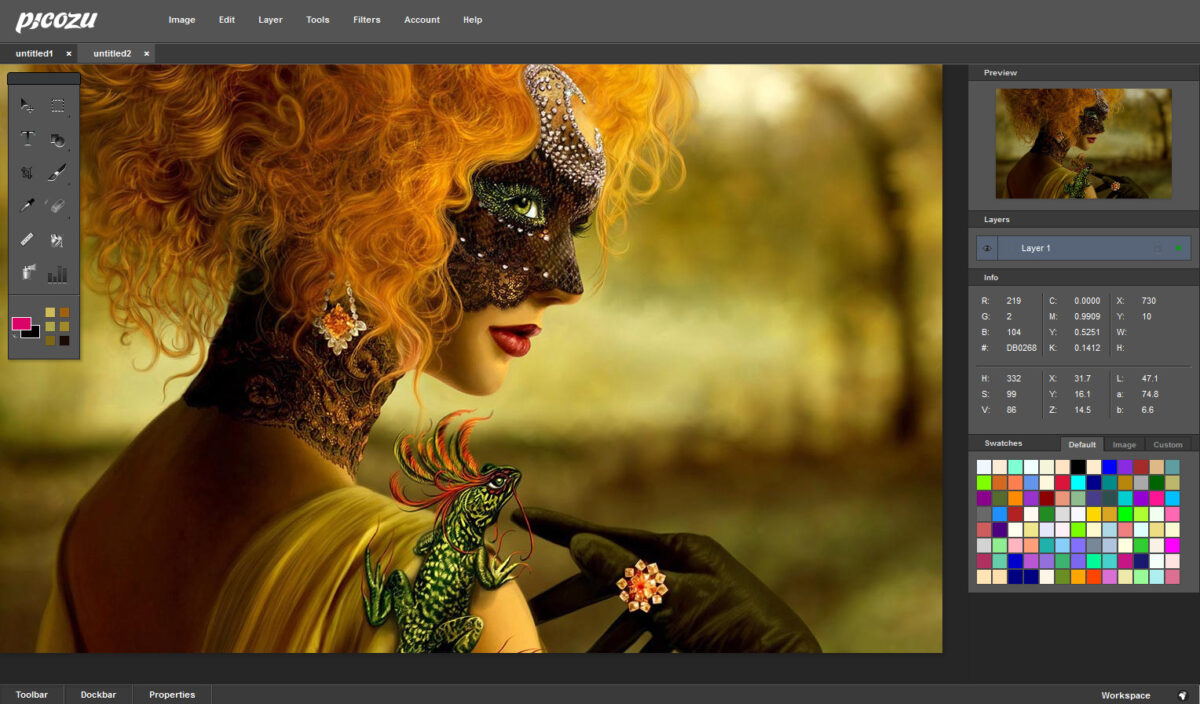1200x704 pixels.
Task: Select the rectangular Marquee selection tool
Action: point(58,105)
